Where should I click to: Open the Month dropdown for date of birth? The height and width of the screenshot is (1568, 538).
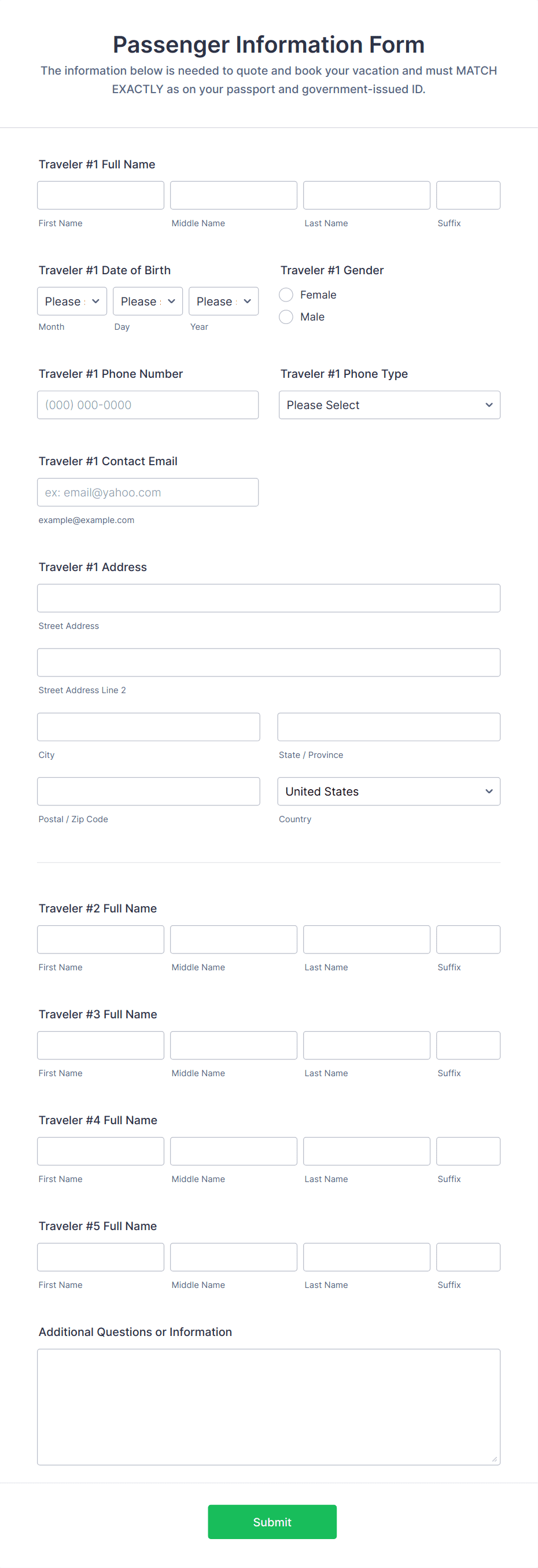[x=72, y=301]
